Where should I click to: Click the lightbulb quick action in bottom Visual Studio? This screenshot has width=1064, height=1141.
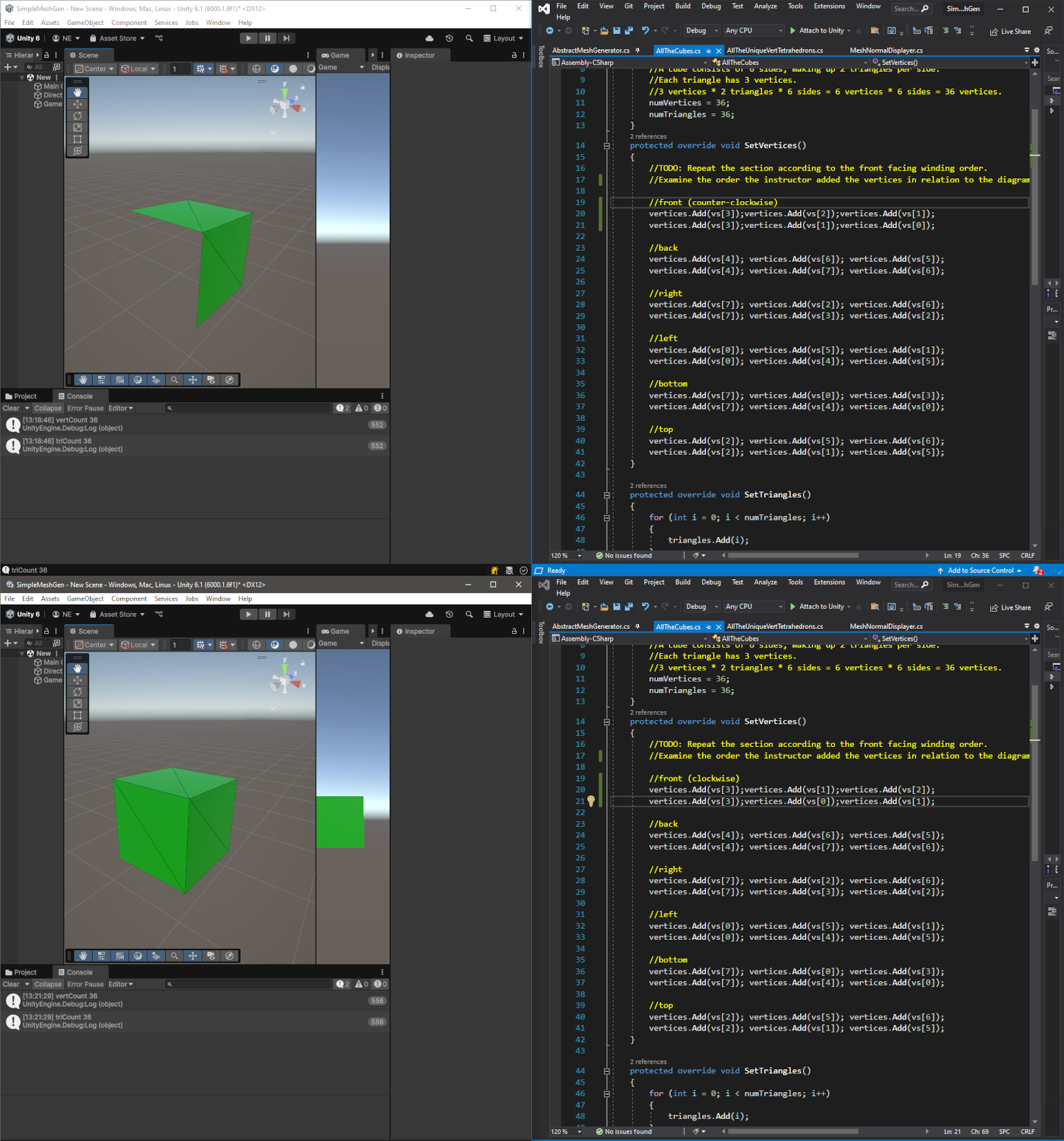[591, 802]
